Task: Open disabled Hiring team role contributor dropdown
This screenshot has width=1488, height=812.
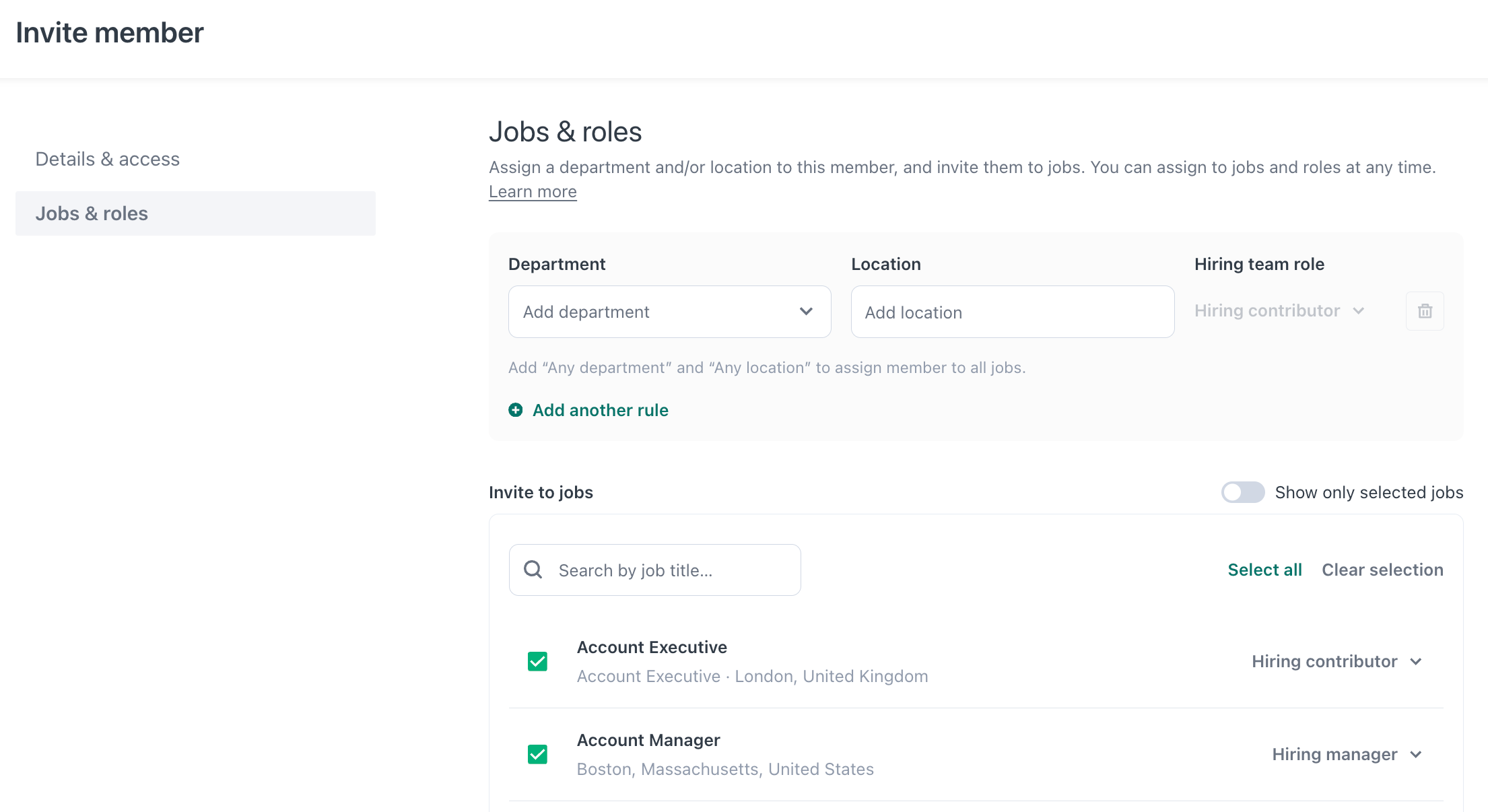Action: coord(1279,310)
